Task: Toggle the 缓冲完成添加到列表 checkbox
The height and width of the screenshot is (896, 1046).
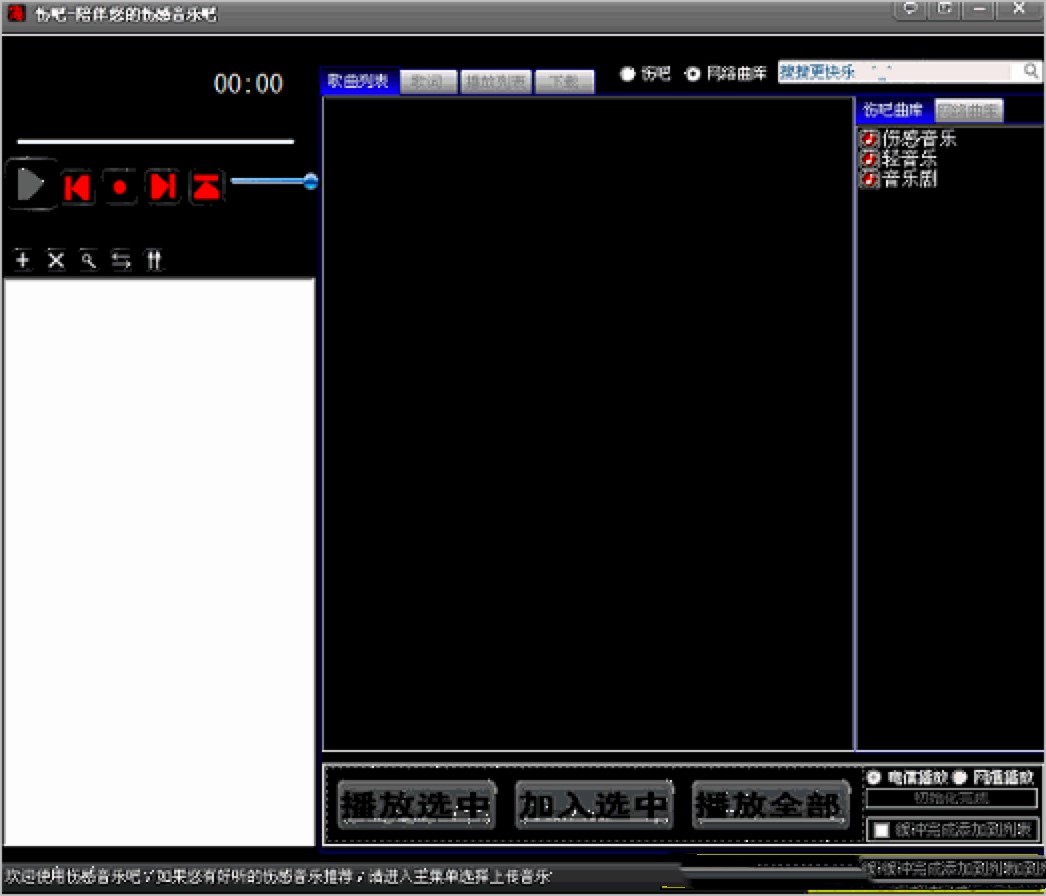Action: 882,830
